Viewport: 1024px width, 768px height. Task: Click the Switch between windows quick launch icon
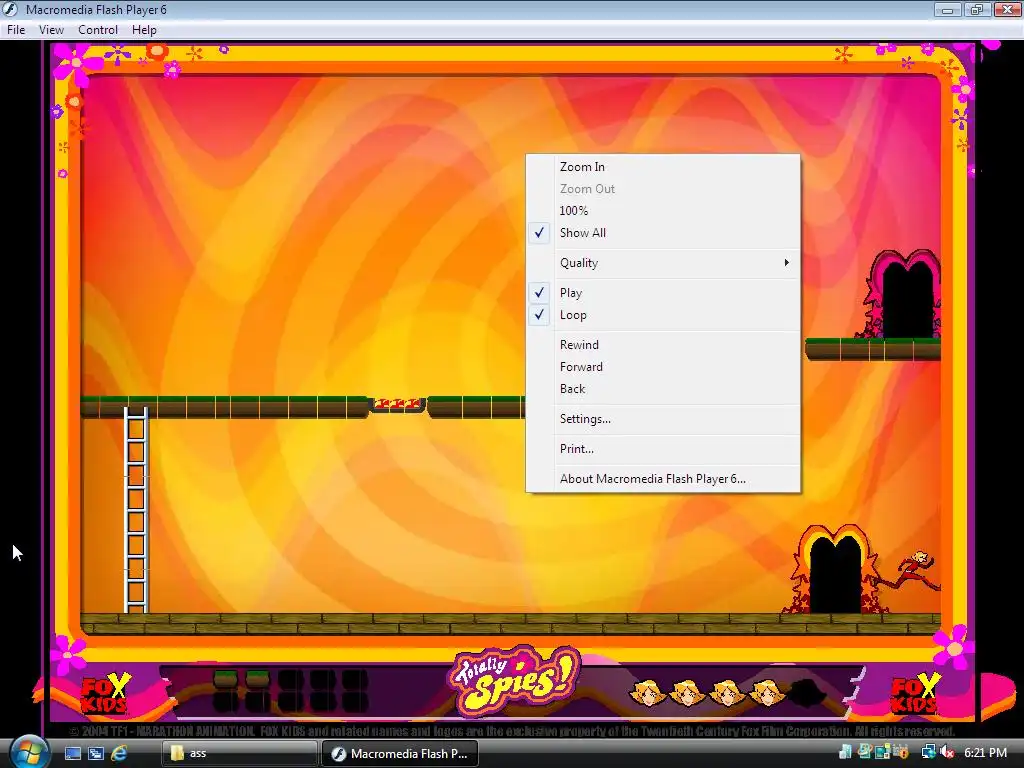click(x=96, y=753)
